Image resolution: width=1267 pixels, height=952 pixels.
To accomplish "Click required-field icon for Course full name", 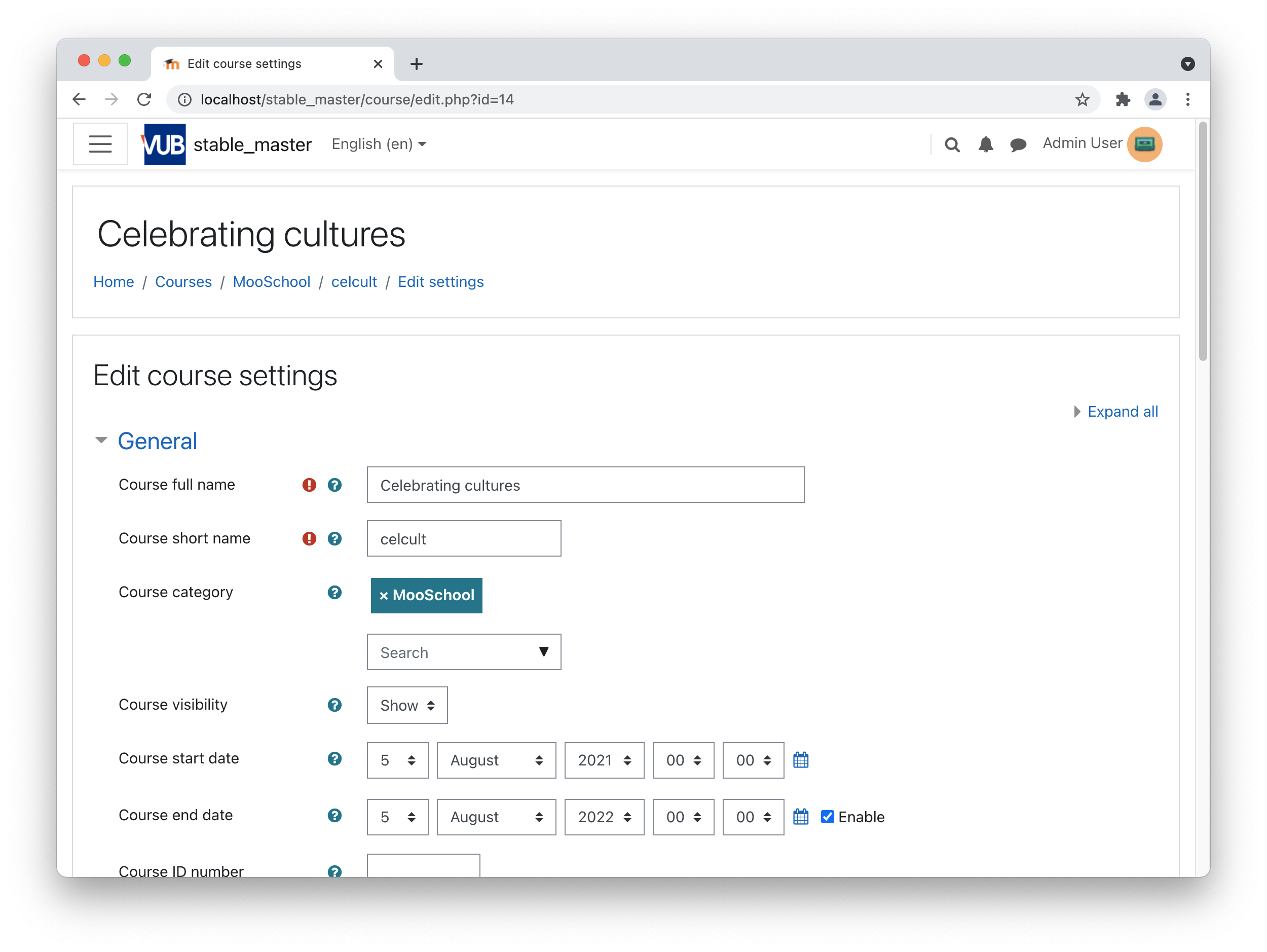I will pyautogui.click(x=309, y=485).
